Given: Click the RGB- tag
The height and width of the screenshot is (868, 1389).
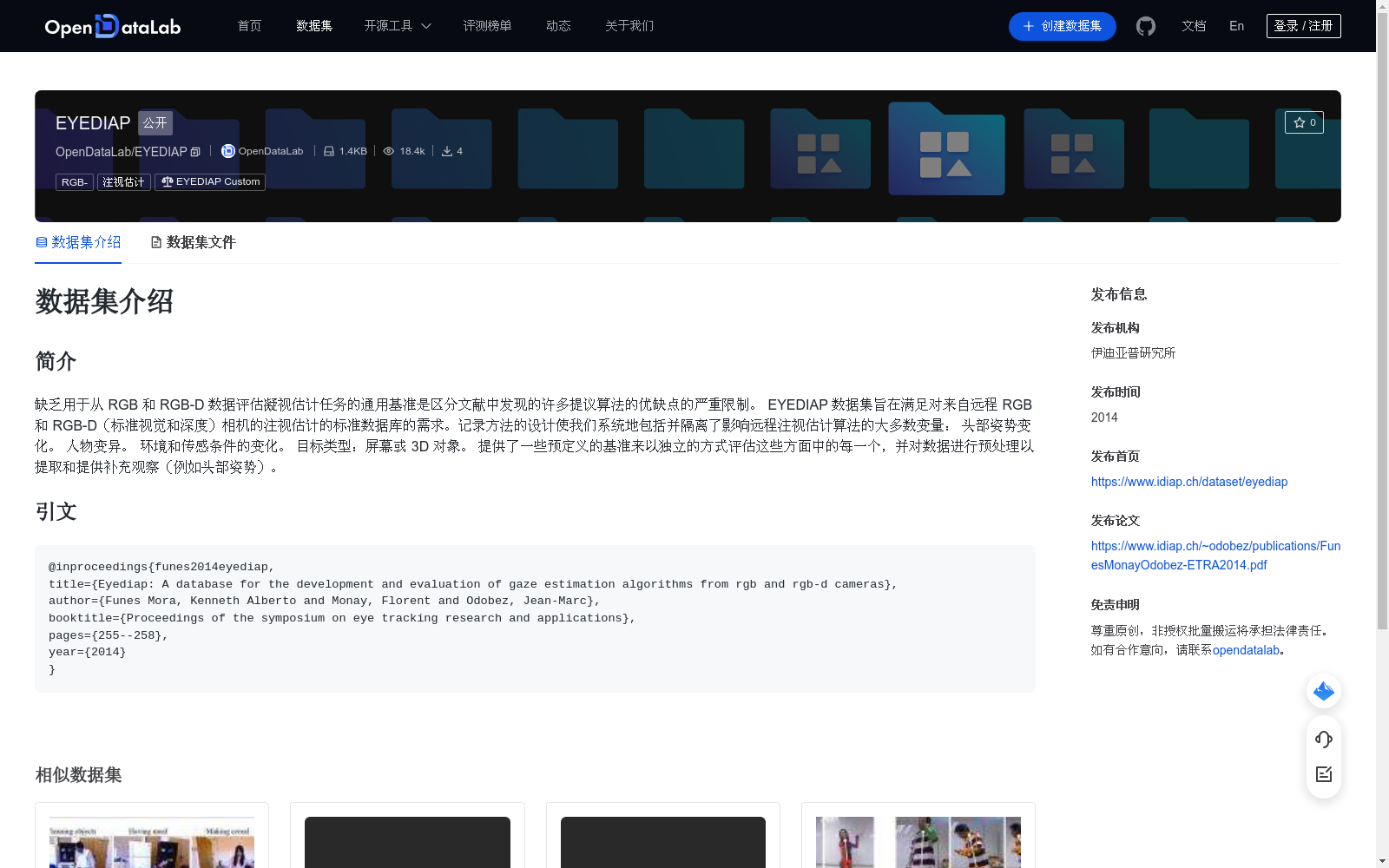Looking at the screenshot, I should 75,182.
